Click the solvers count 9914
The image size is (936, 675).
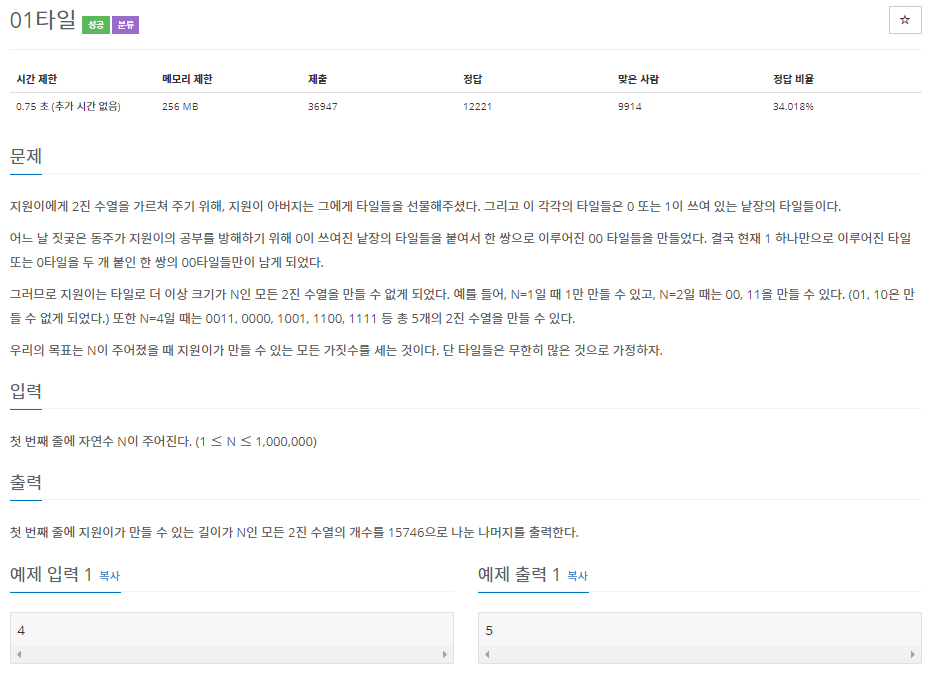(630, 106)
